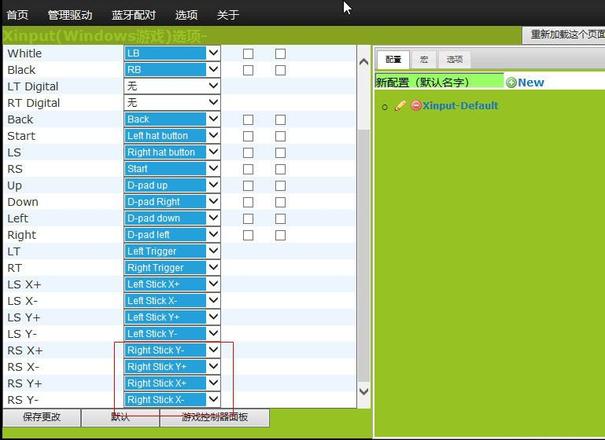Select the radio button before Xinput-Default
605x440 pixels.
(x=385, y=107)
